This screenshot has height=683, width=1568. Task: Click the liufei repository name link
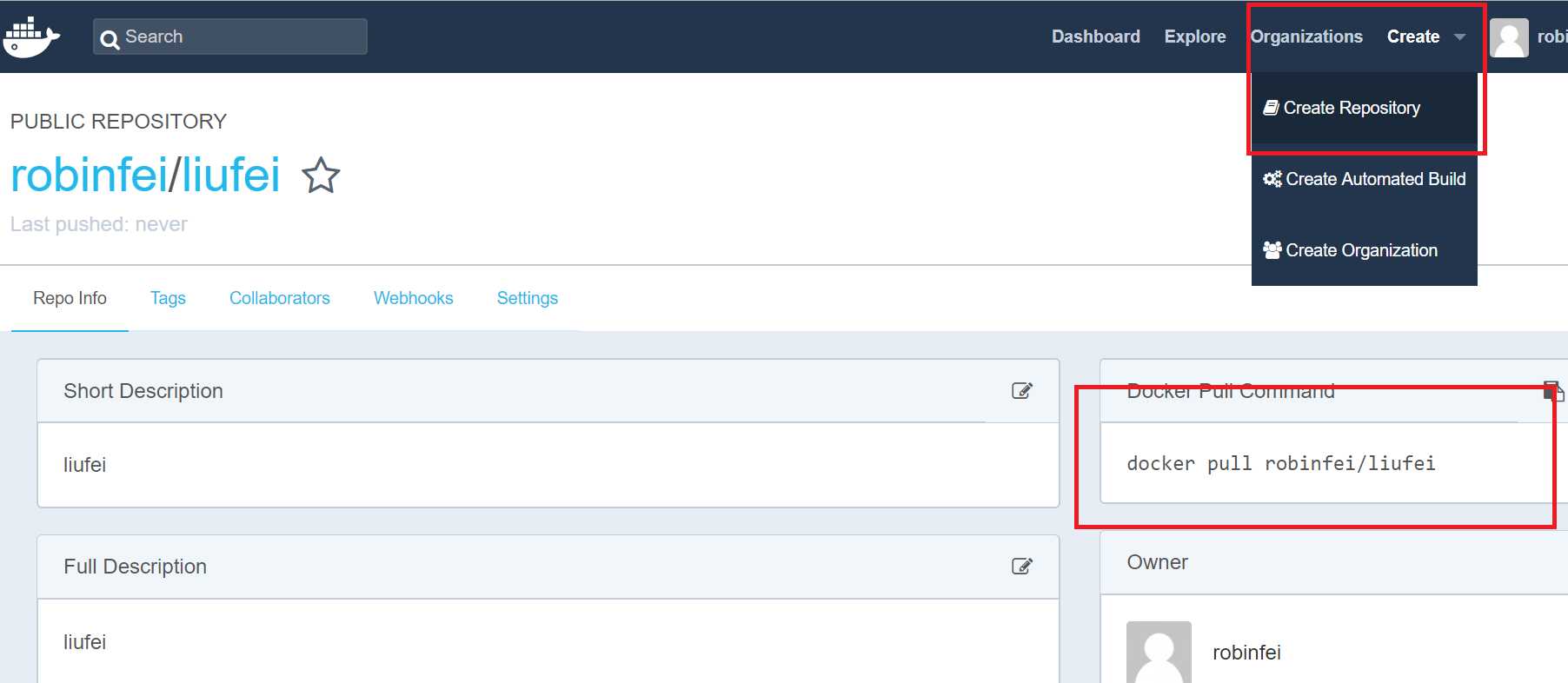(230, 176)
